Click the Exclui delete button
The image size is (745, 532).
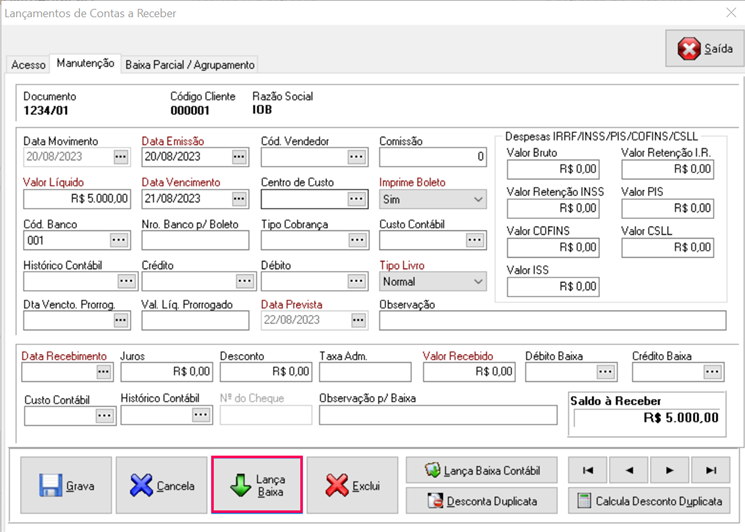353,486
